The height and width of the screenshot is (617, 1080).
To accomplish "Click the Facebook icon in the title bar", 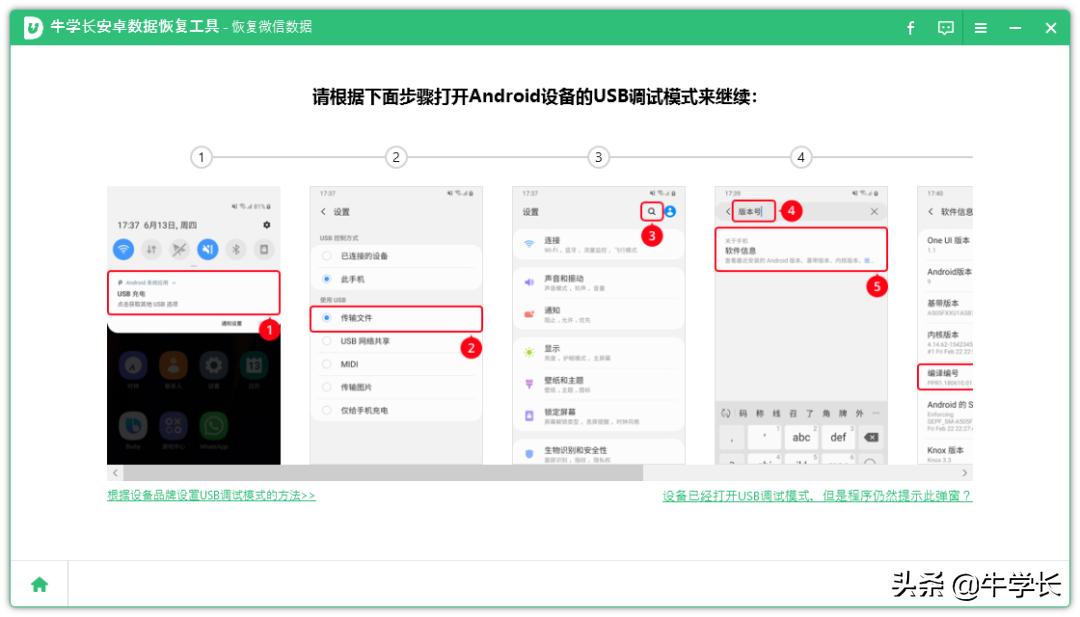I will 910,29.
